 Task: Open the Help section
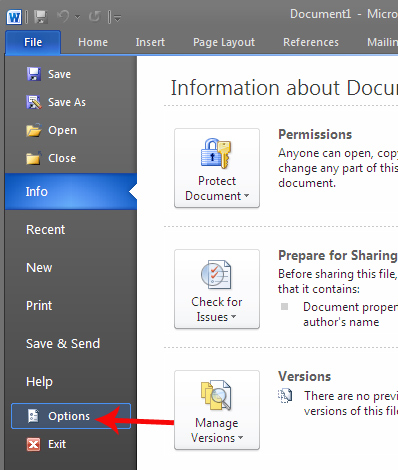[x=39, y=382]
